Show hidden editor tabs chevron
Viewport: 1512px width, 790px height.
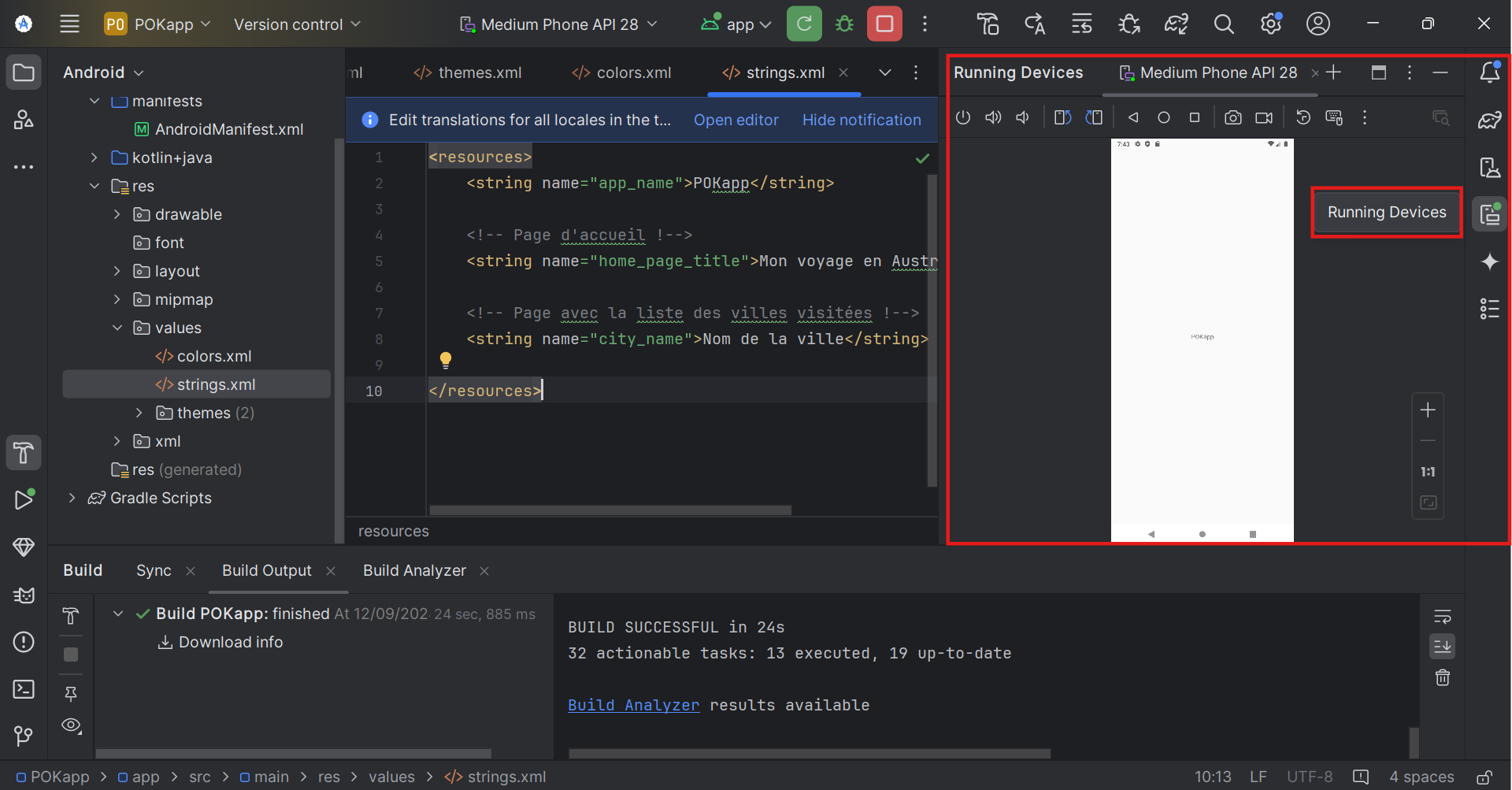tap(885, 72)
